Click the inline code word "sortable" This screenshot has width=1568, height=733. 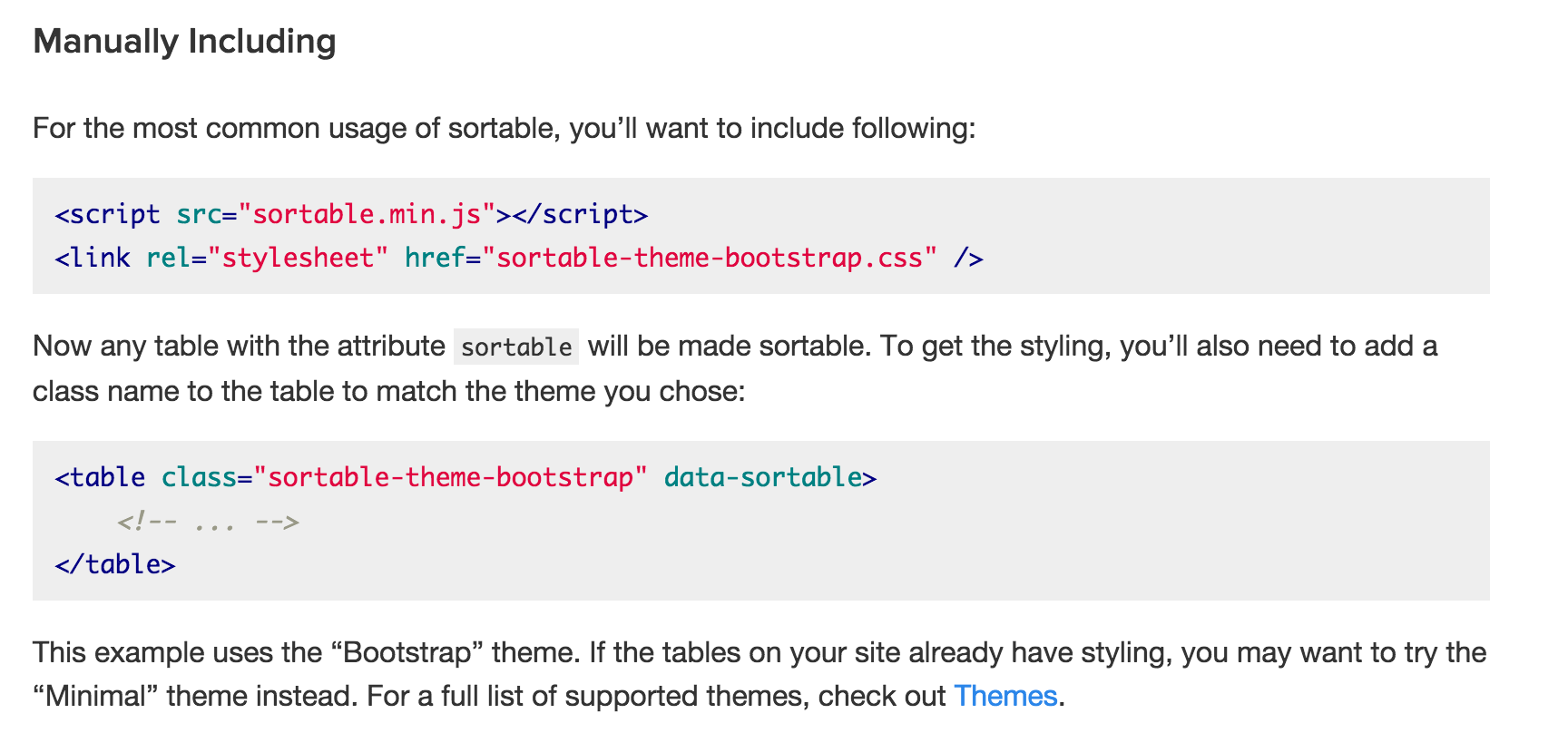click(x=516, y=347)
